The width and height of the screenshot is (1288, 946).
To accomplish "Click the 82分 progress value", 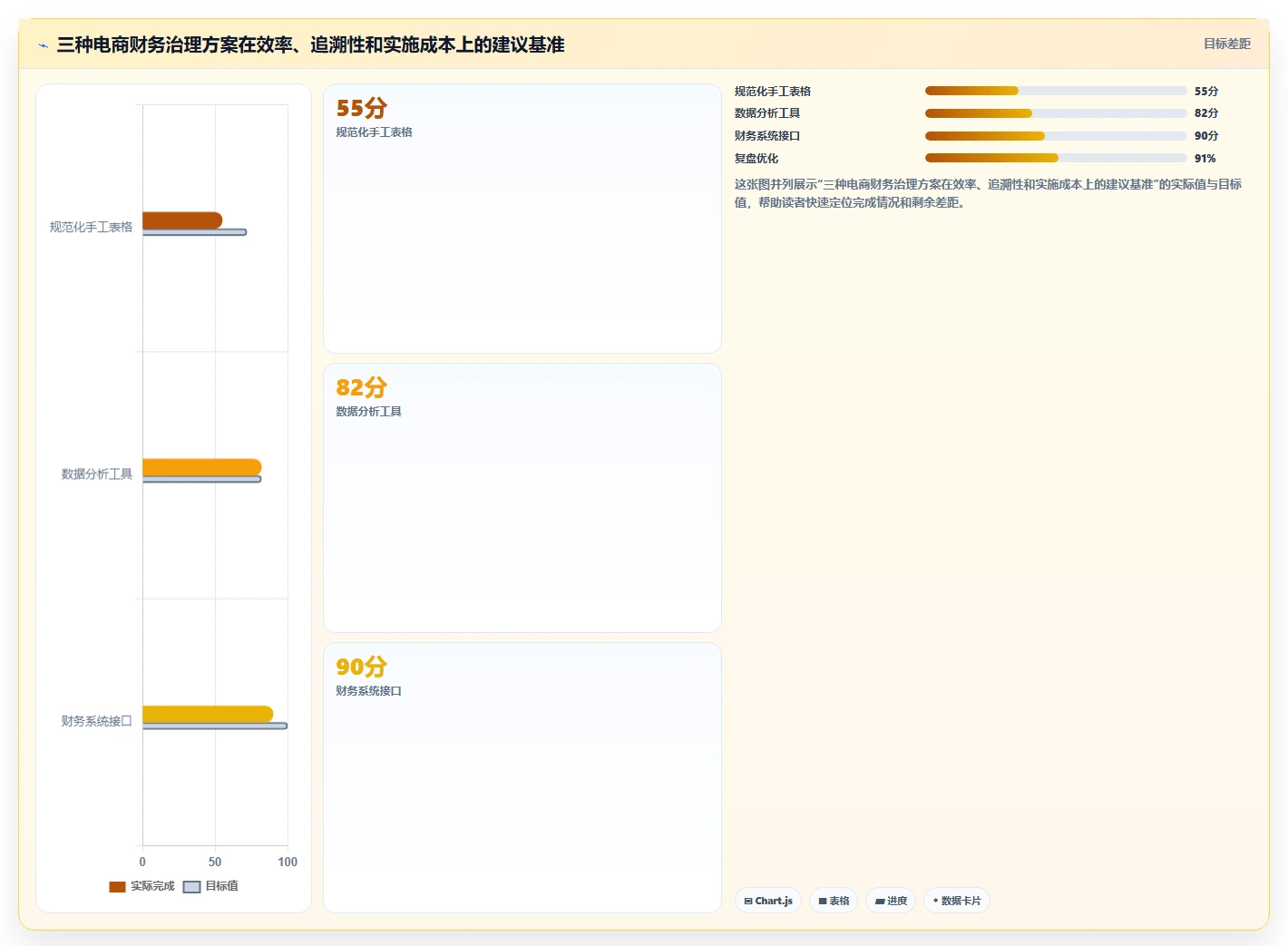I will 1206,113.
